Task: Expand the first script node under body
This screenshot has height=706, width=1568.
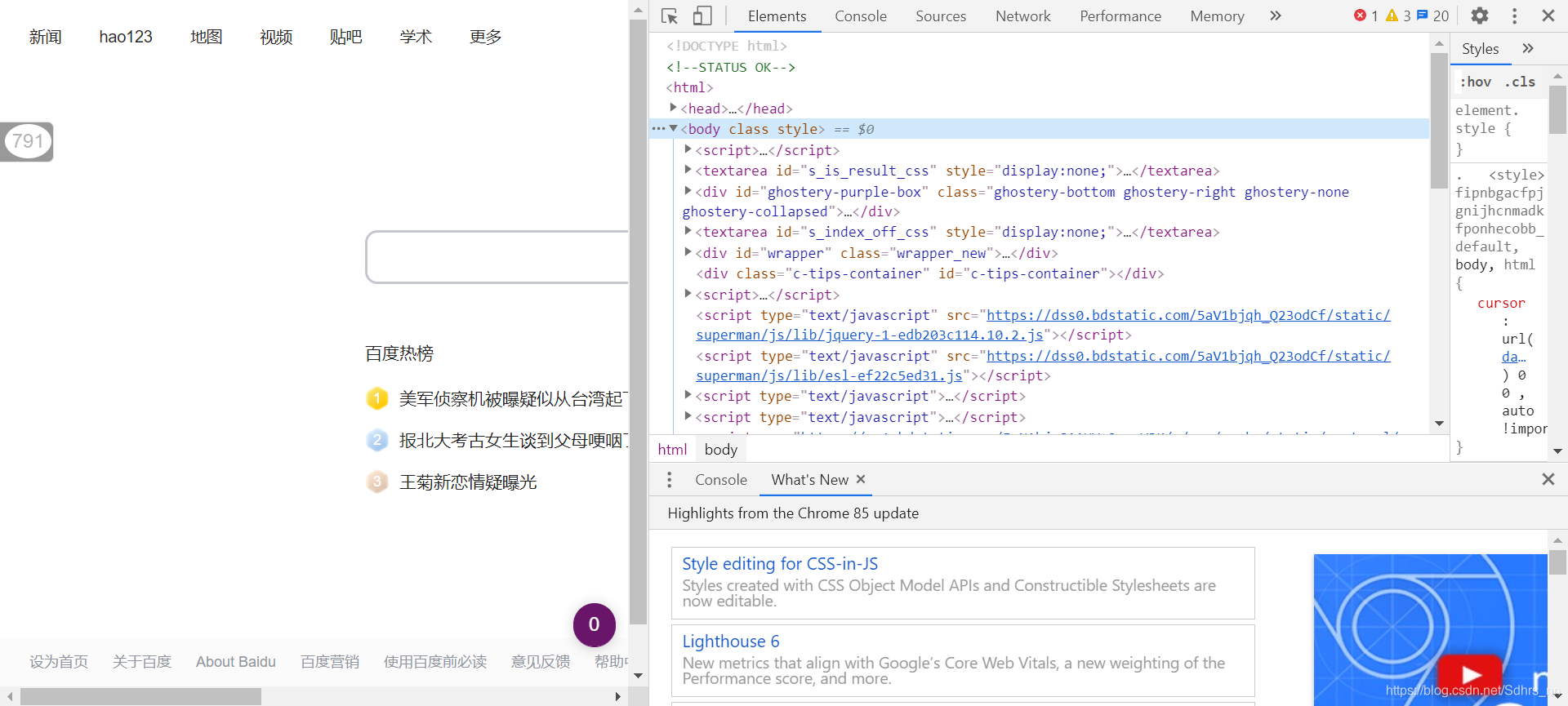Action: tap(688, 149)
